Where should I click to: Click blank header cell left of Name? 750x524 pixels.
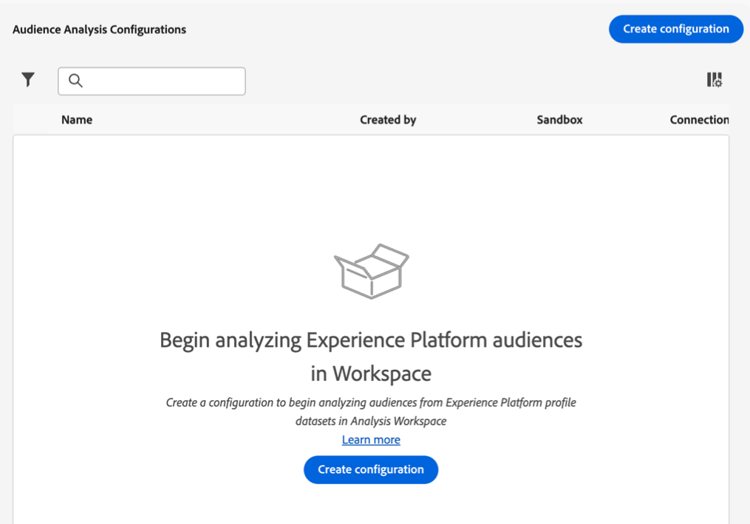tap(36, 120)
